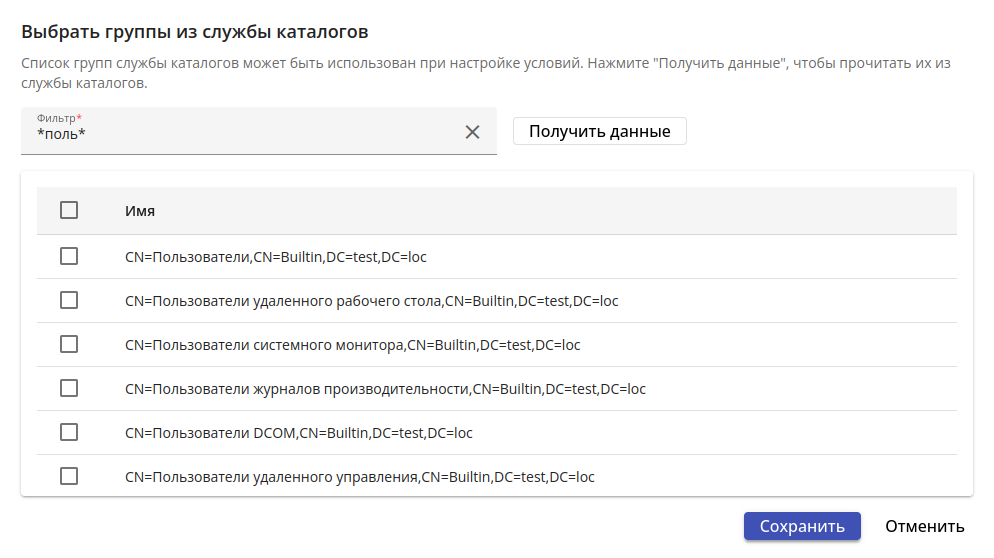Select the Пользователи удаленного рабочего стола row text
The height and width of the screenshot is (558, 994).
pyautogui.click(x=371, y=301)
